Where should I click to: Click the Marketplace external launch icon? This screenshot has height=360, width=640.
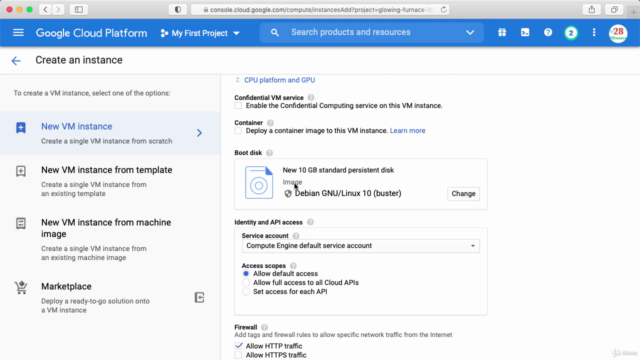[x=199, y=298]
